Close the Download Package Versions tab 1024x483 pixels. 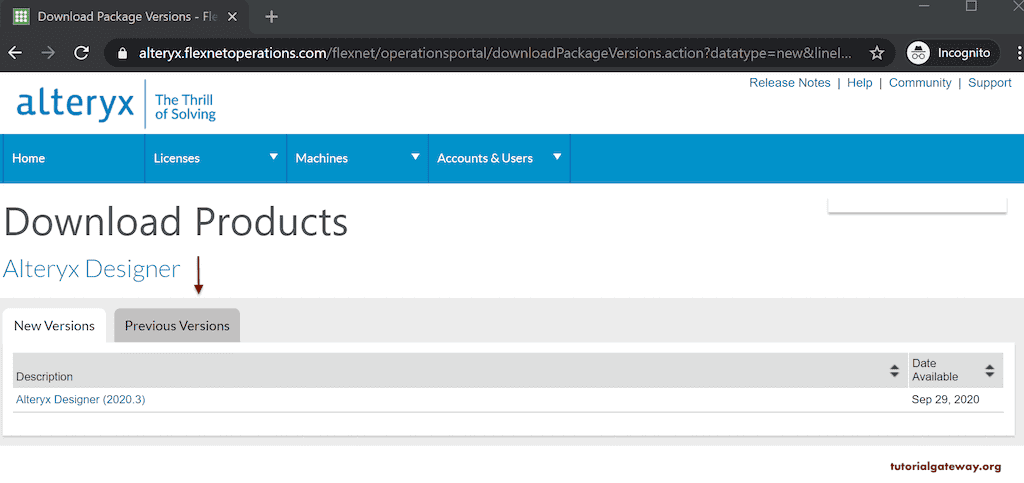click(231, 16)
